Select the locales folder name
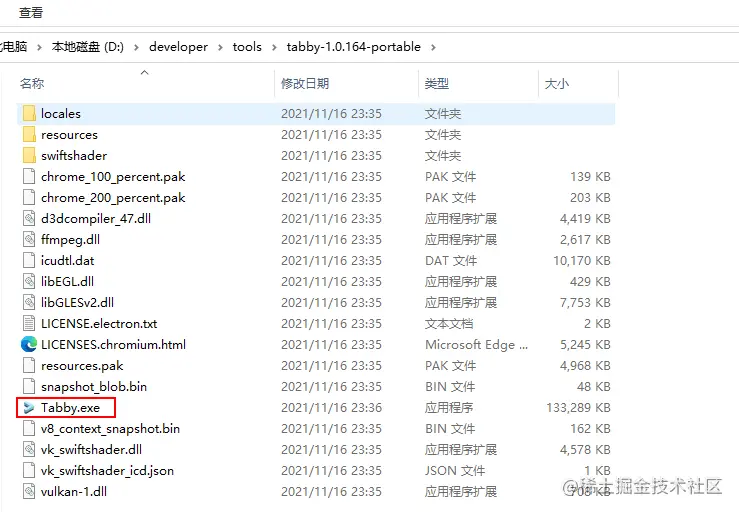 (61, 114)
